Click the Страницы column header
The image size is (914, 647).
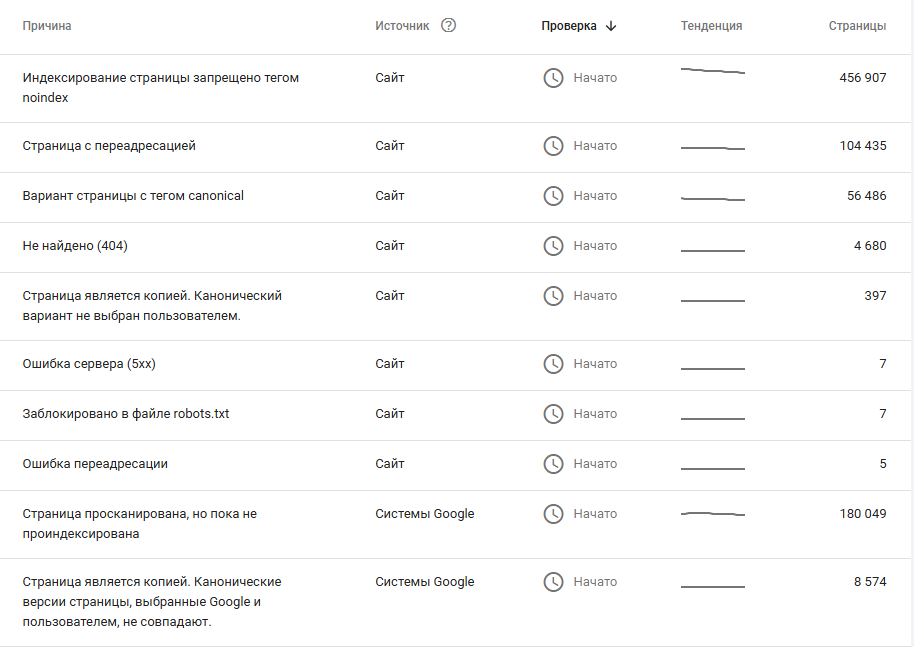click(x=857, y=26)
